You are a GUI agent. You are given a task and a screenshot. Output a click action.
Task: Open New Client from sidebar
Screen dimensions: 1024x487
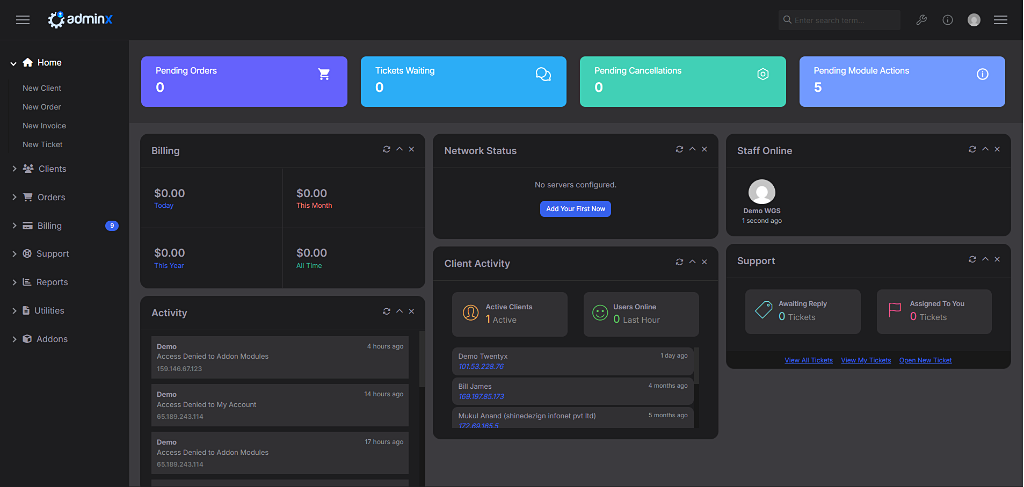click(42, 88)
